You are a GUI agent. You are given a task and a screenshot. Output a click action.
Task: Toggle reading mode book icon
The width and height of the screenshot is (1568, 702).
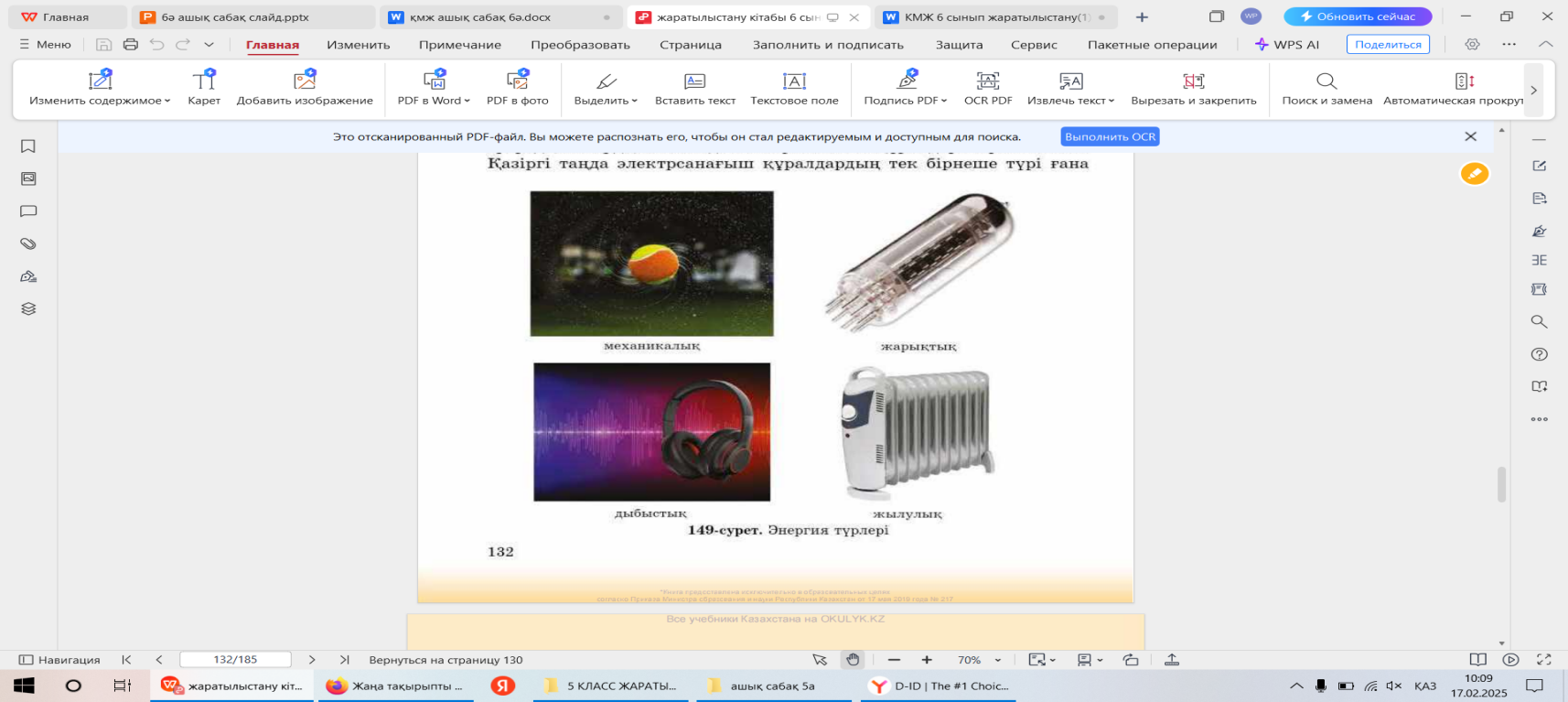(x=1477, y=659)
